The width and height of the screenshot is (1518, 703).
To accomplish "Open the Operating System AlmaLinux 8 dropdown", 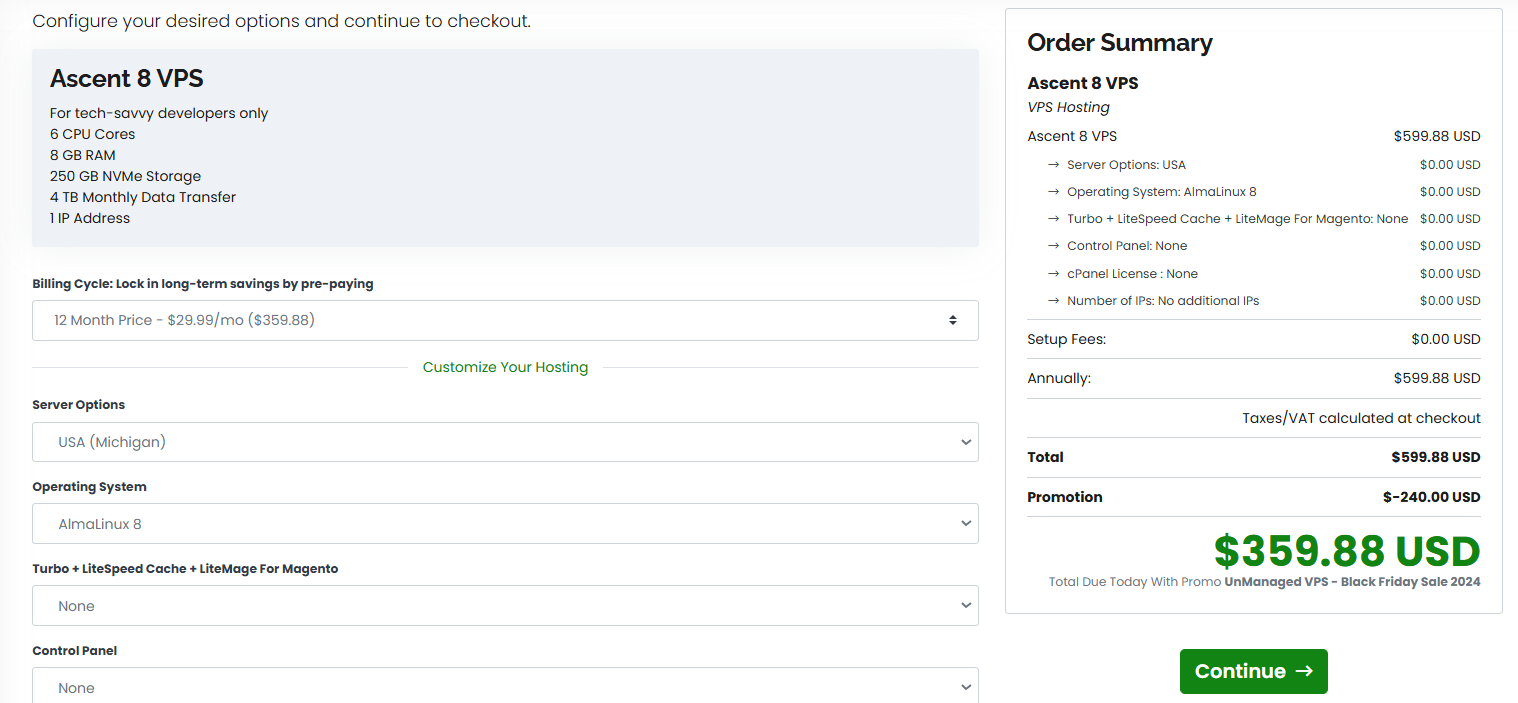I will (505, 524).
